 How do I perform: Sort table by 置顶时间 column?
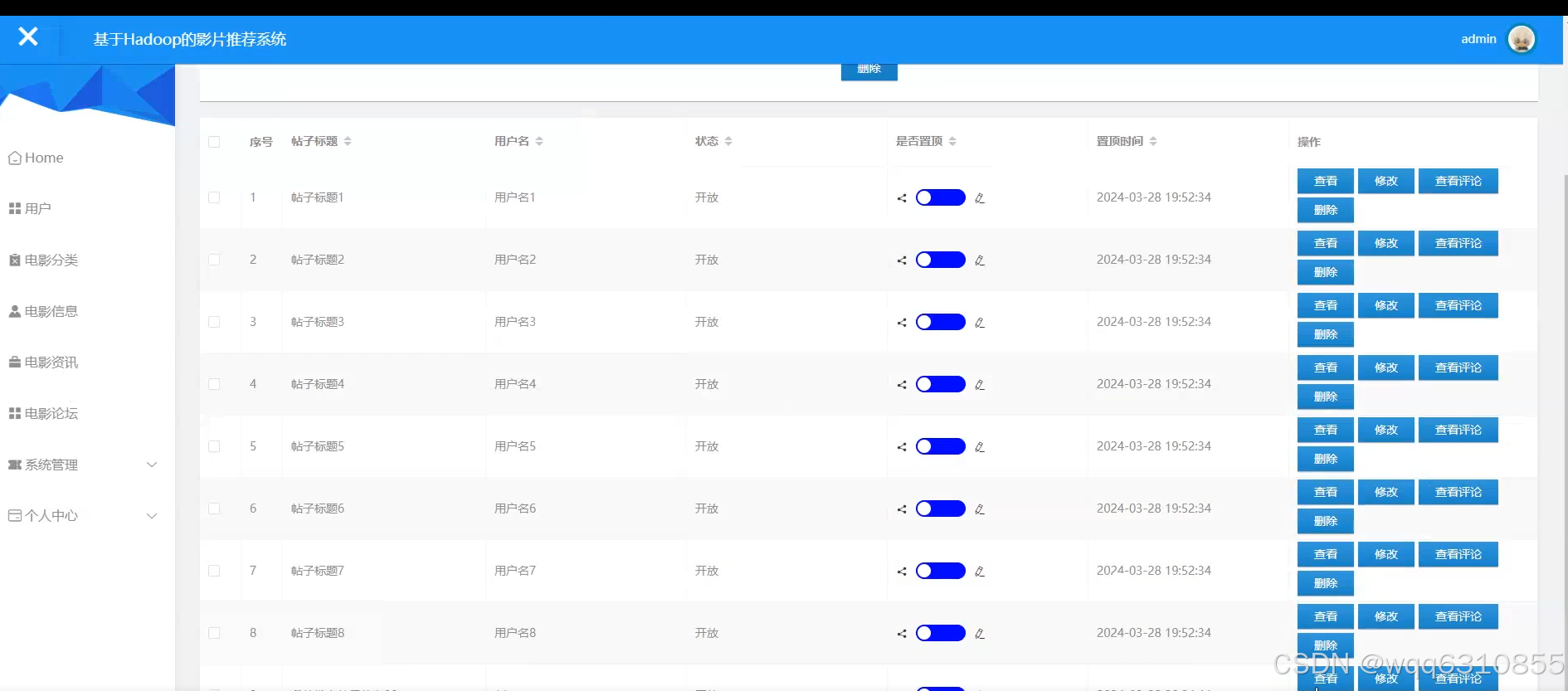[1153, 141]
